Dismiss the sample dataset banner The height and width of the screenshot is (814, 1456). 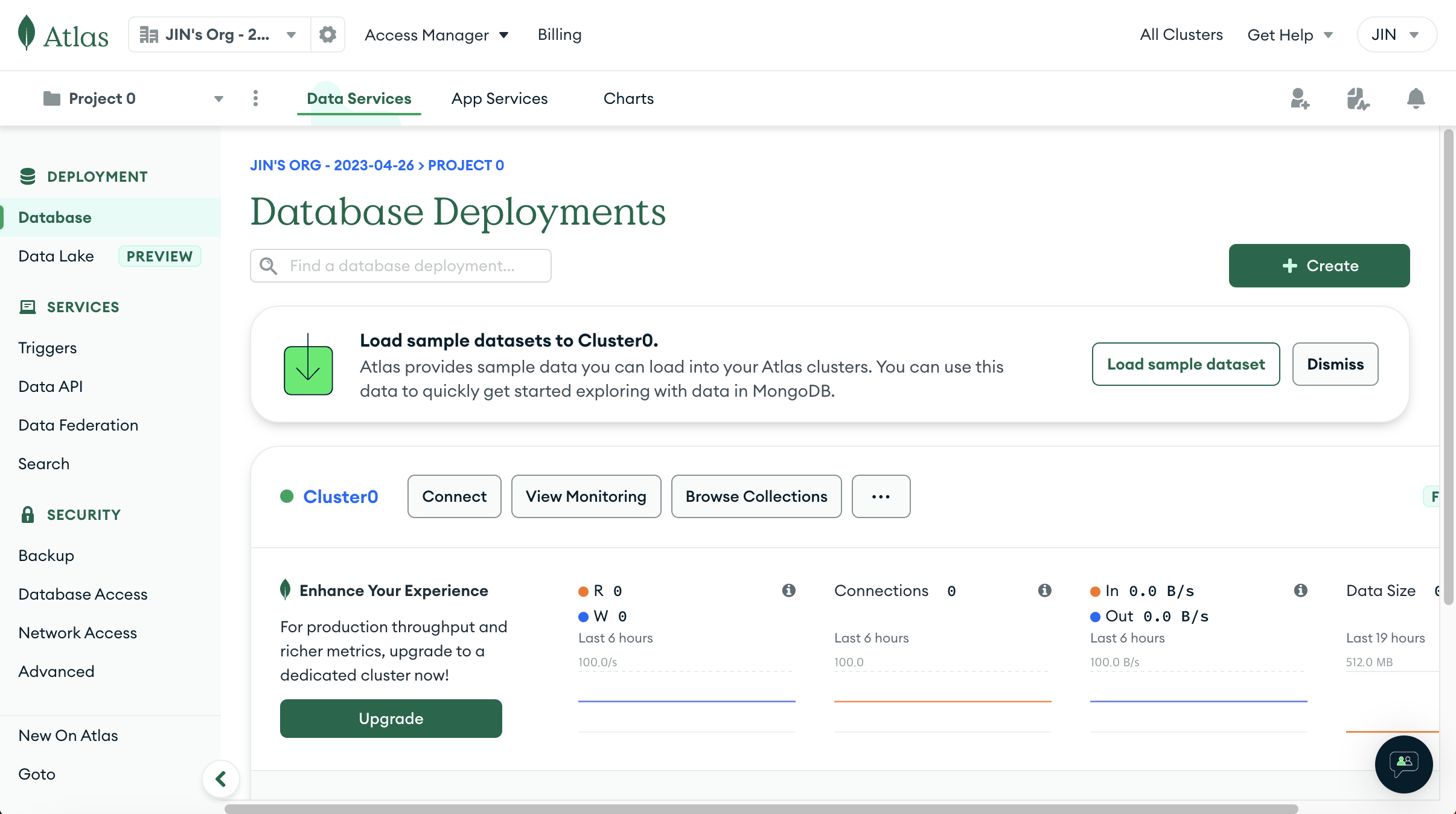click(1335, 364)
